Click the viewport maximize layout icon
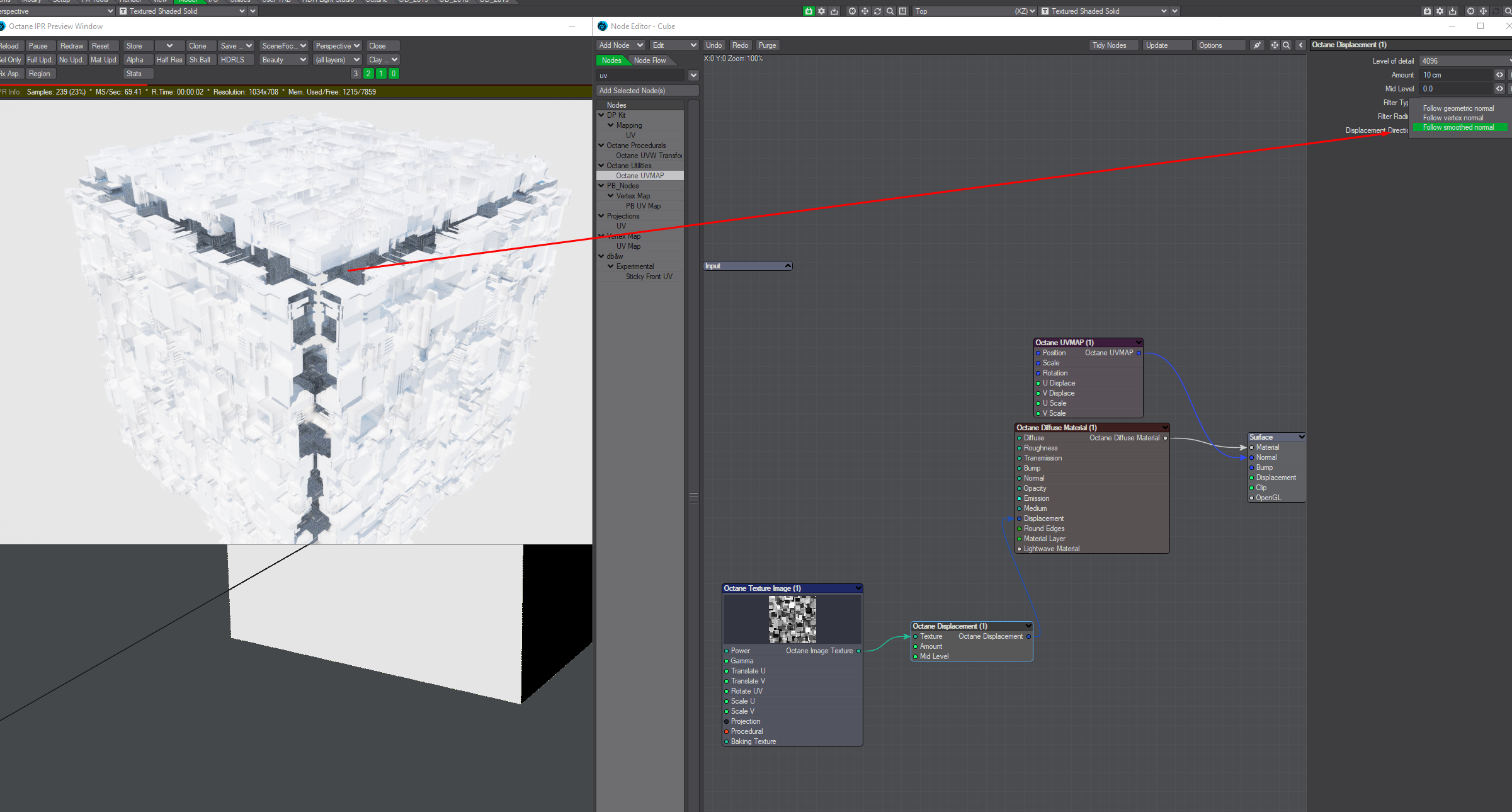Screen dimensions: 1512x812 point(902,11)
